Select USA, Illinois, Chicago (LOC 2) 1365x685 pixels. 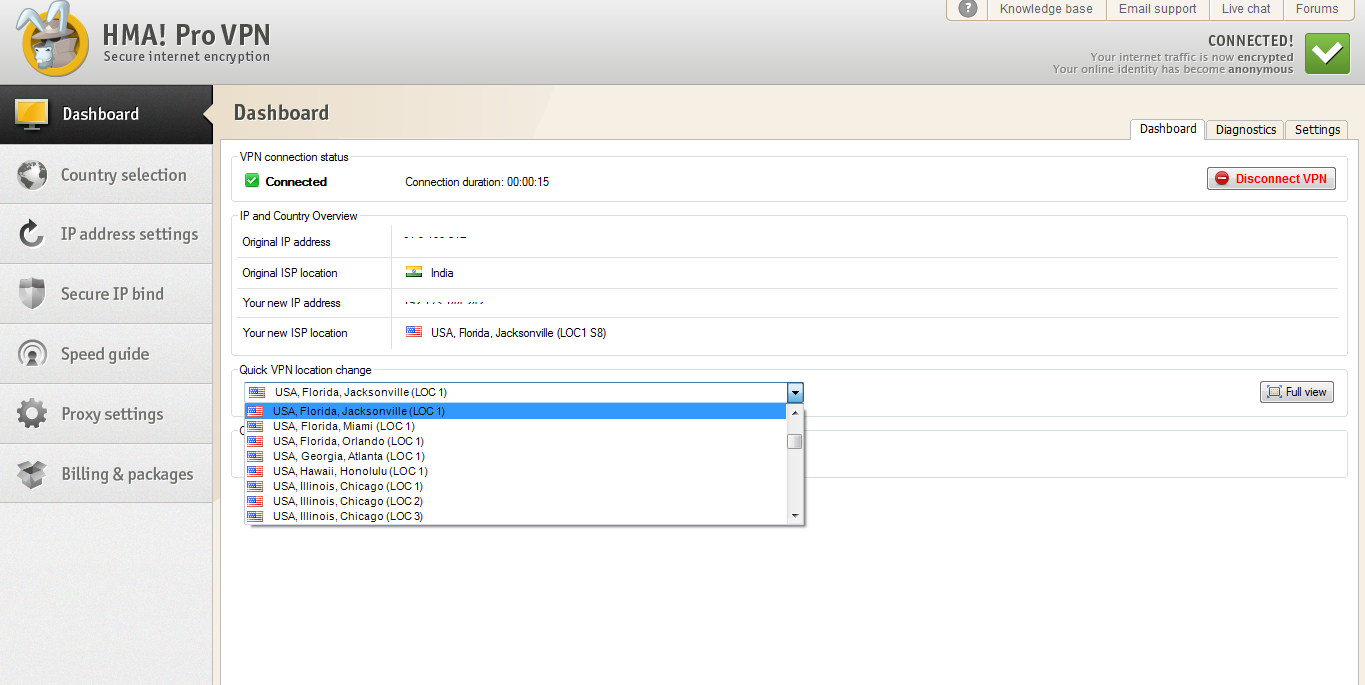click(x=516, y=501)
